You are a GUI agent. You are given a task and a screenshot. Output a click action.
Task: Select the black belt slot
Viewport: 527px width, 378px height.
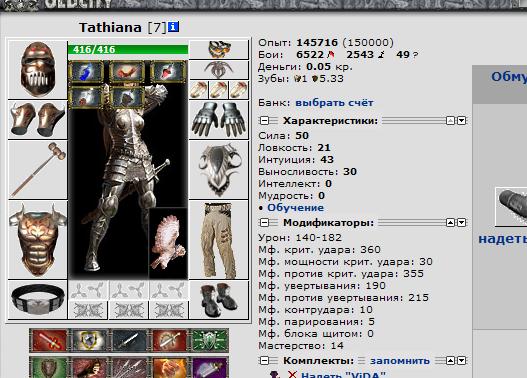38,300
